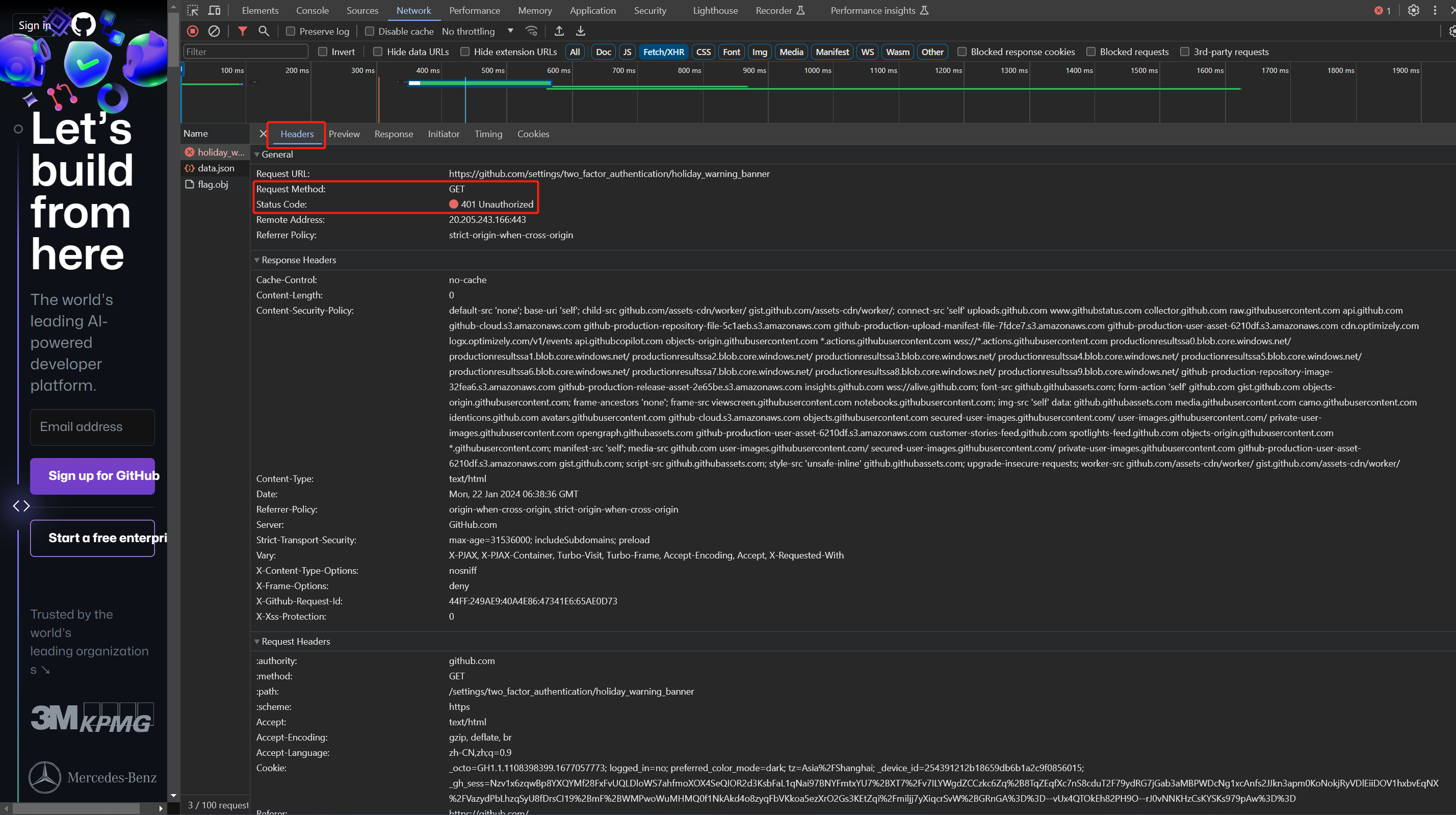
Task: Click the Name column header
Action: [x=215, y=134]
